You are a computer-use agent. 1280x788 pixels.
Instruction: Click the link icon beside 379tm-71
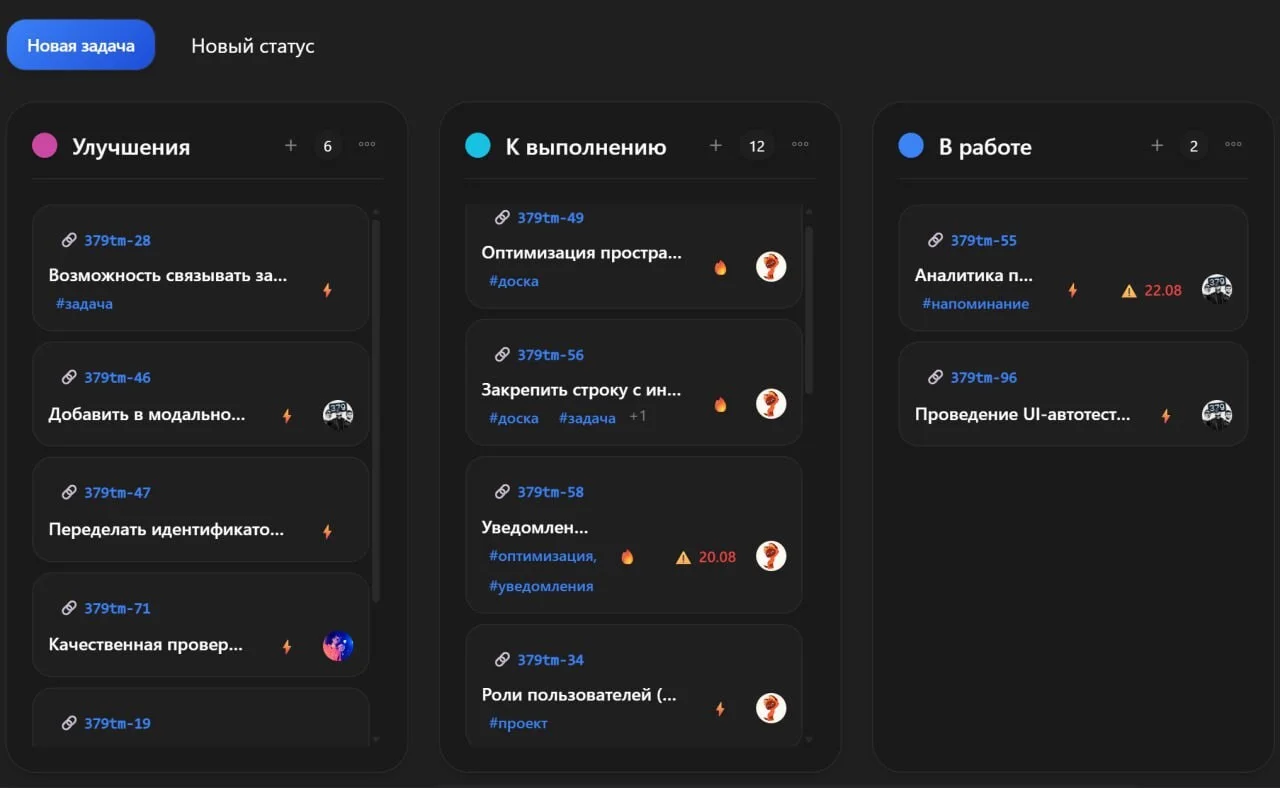coord(69,608)
